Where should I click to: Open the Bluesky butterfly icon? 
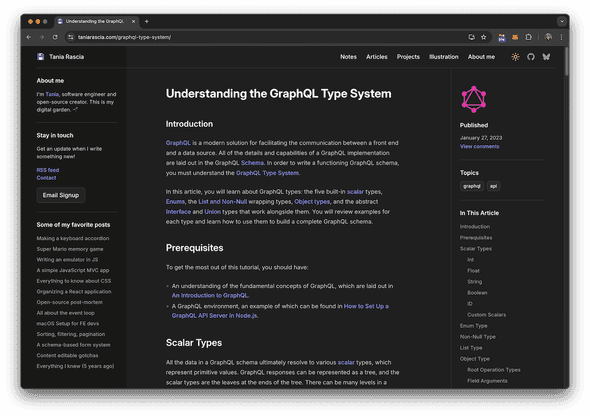(546, 57)
